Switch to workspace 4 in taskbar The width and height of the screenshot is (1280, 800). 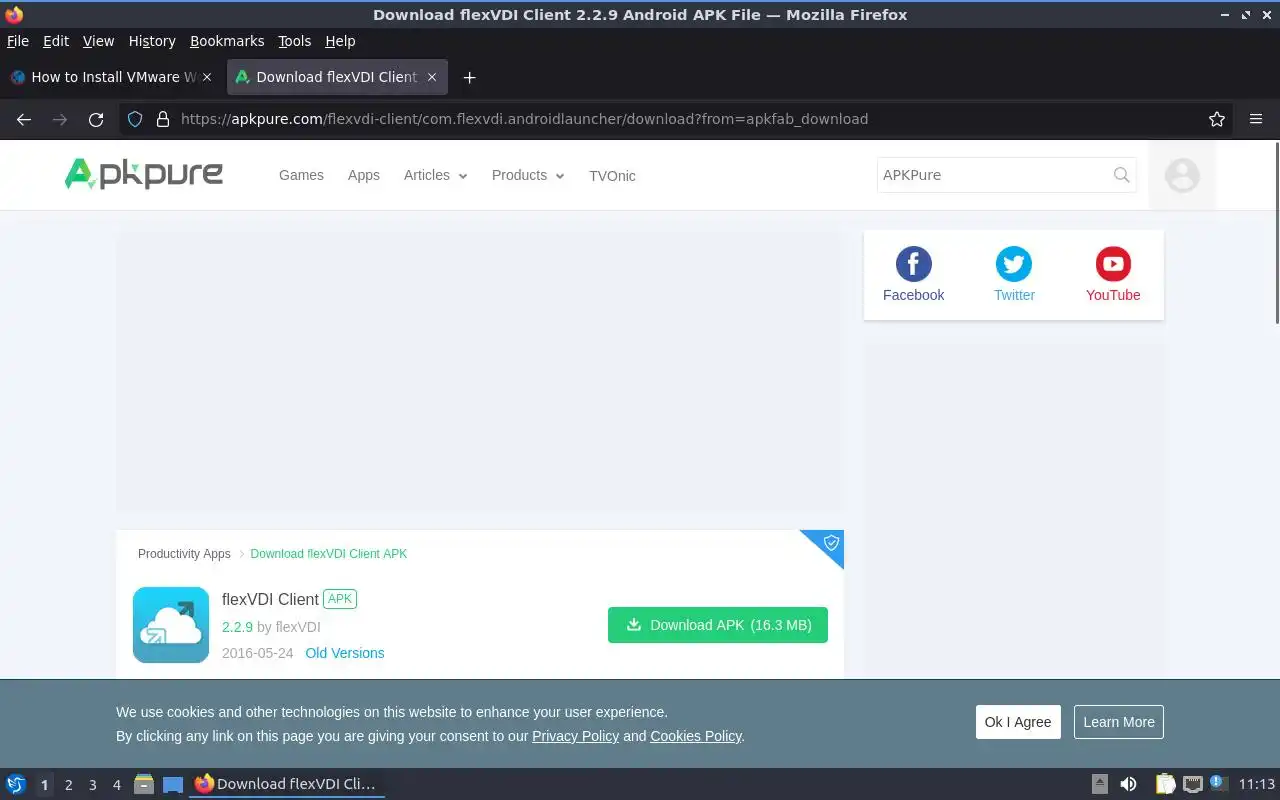(117, 785)
